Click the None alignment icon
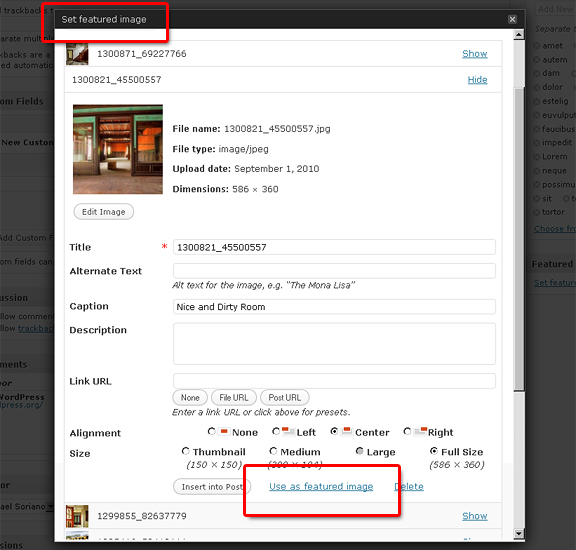576x550 pixels. click(224, 431)
